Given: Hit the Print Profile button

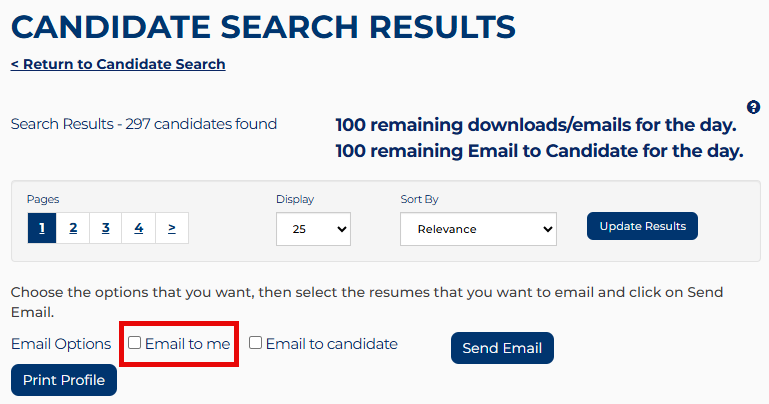Looking at the screenshot, I should click(64, 380).
